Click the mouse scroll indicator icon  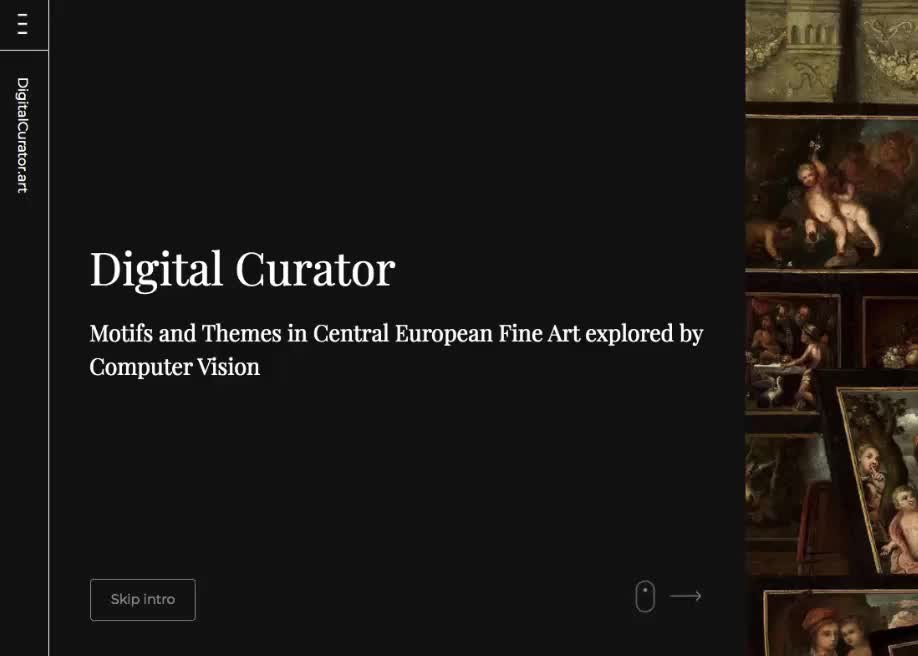(645, 596)
